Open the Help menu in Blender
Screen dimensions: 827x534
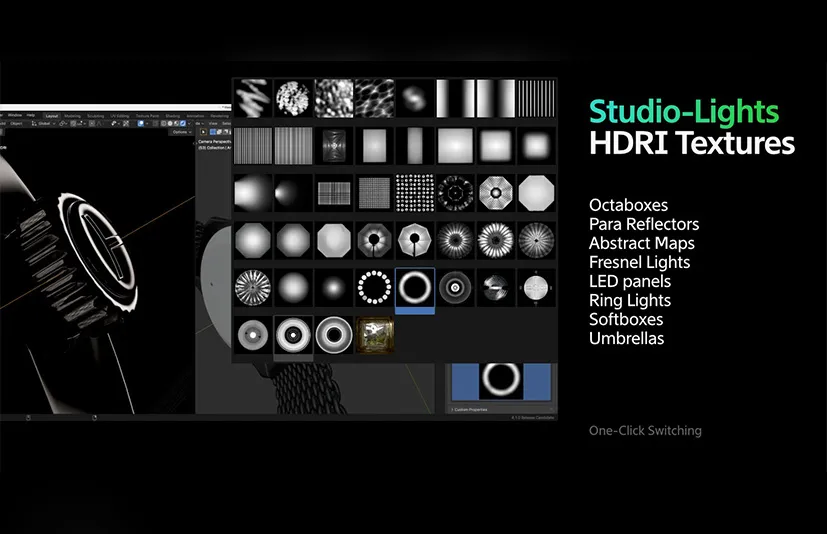click(31, 115)
